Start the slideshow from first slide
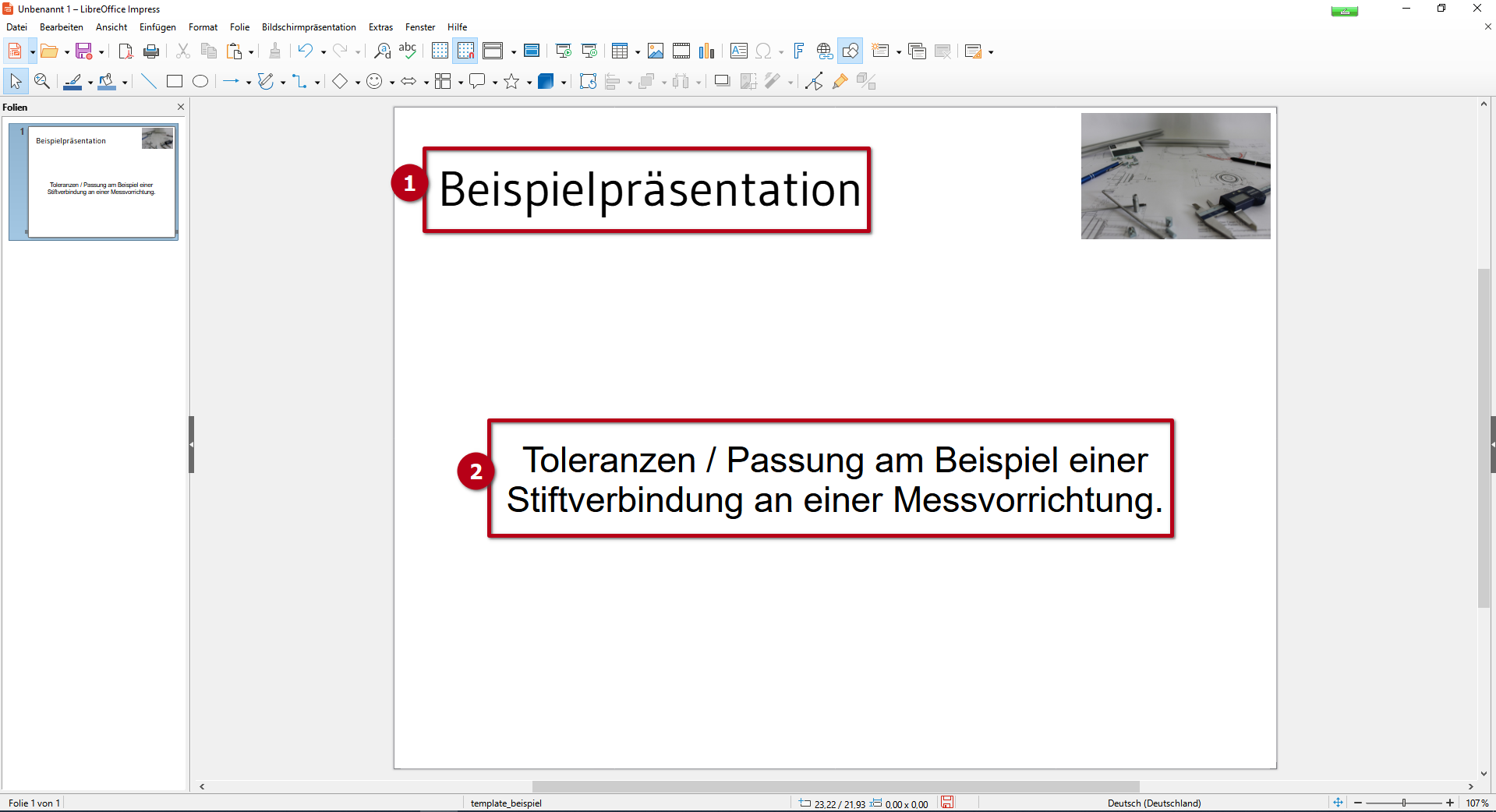 point(564,51)
